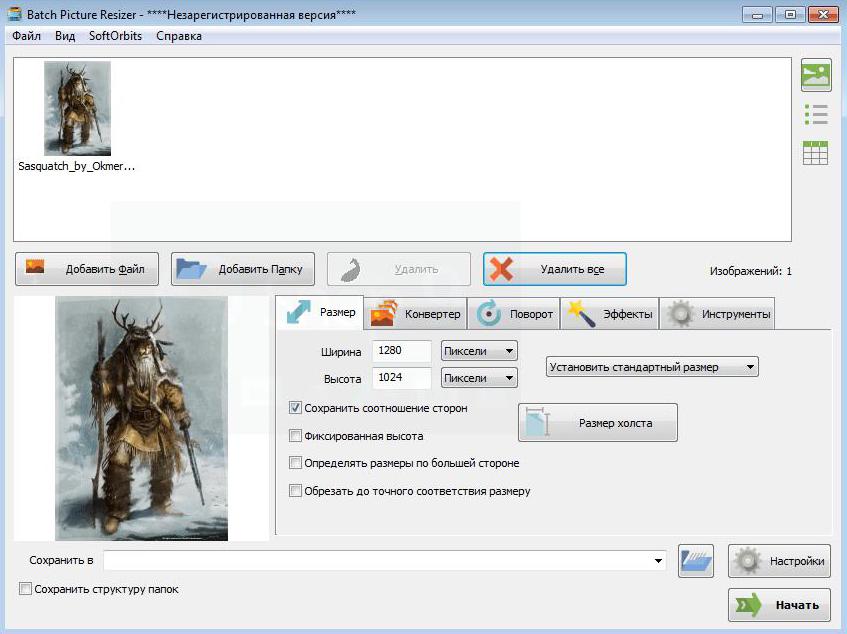Viewport: 847px width, 634px height.
Task: Click the Batch Picture Resizer title icon
Action: click(14, 14)
